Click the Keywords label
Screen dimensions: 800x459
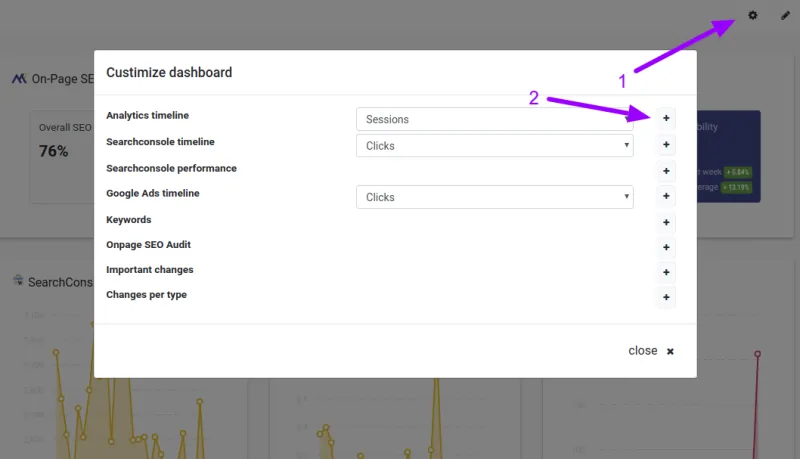tap(129, 220)
